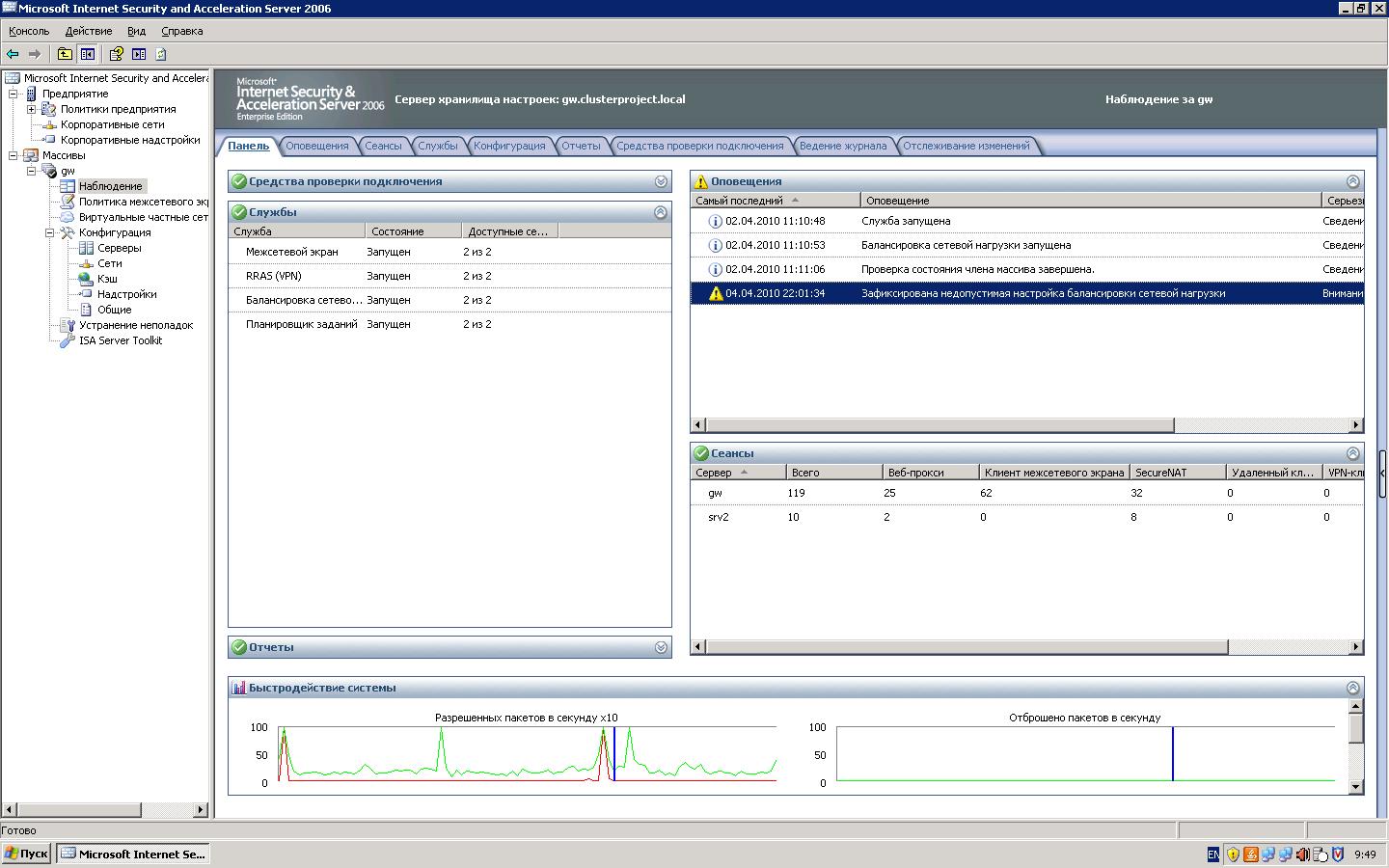Expand the Средства проверки подключения panel
This screenshot has height=868, width=1389.
click(661, 181)
